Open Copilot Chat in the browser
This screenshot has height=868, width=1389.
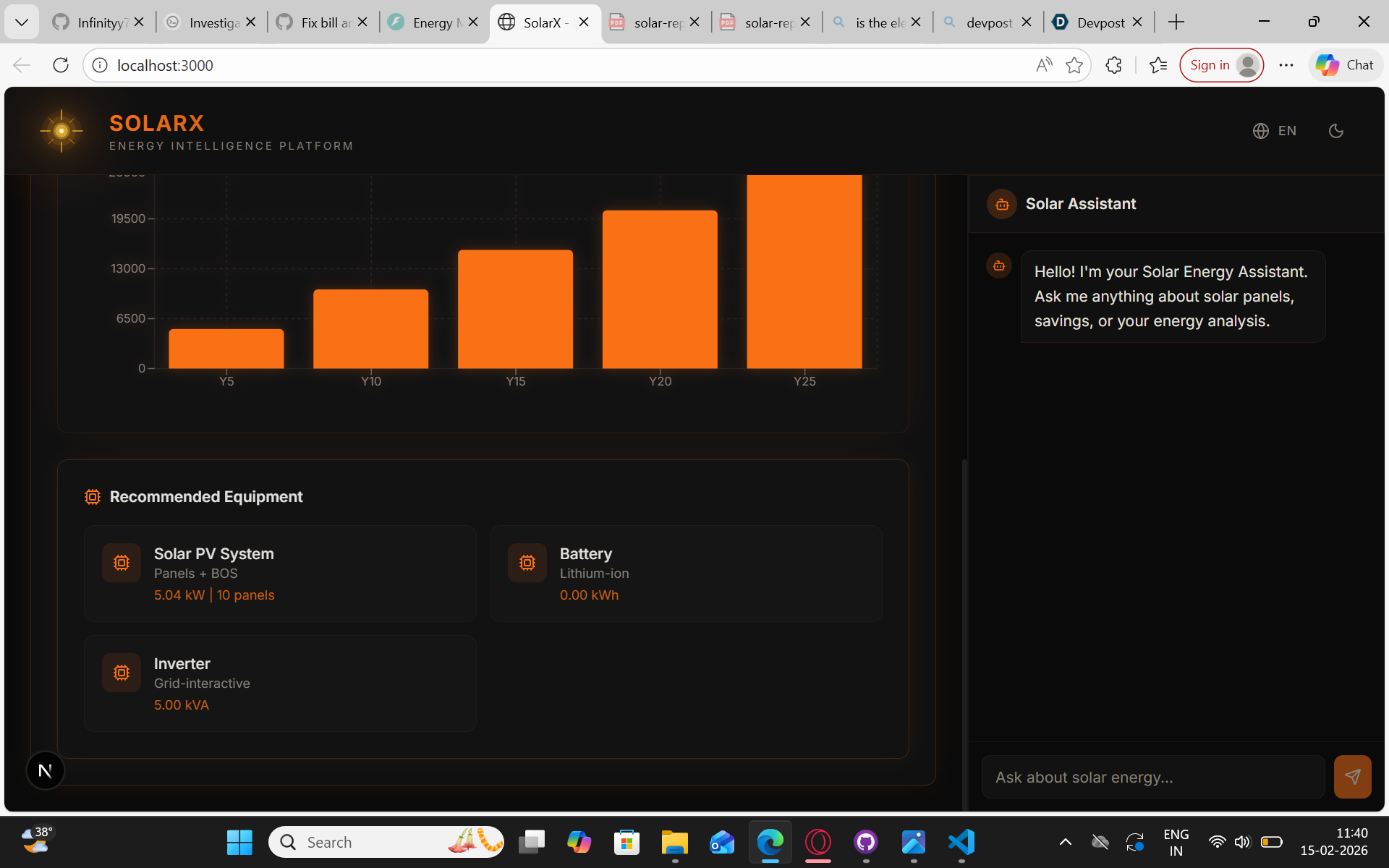pyautogui.click(x=1345, y=65)
